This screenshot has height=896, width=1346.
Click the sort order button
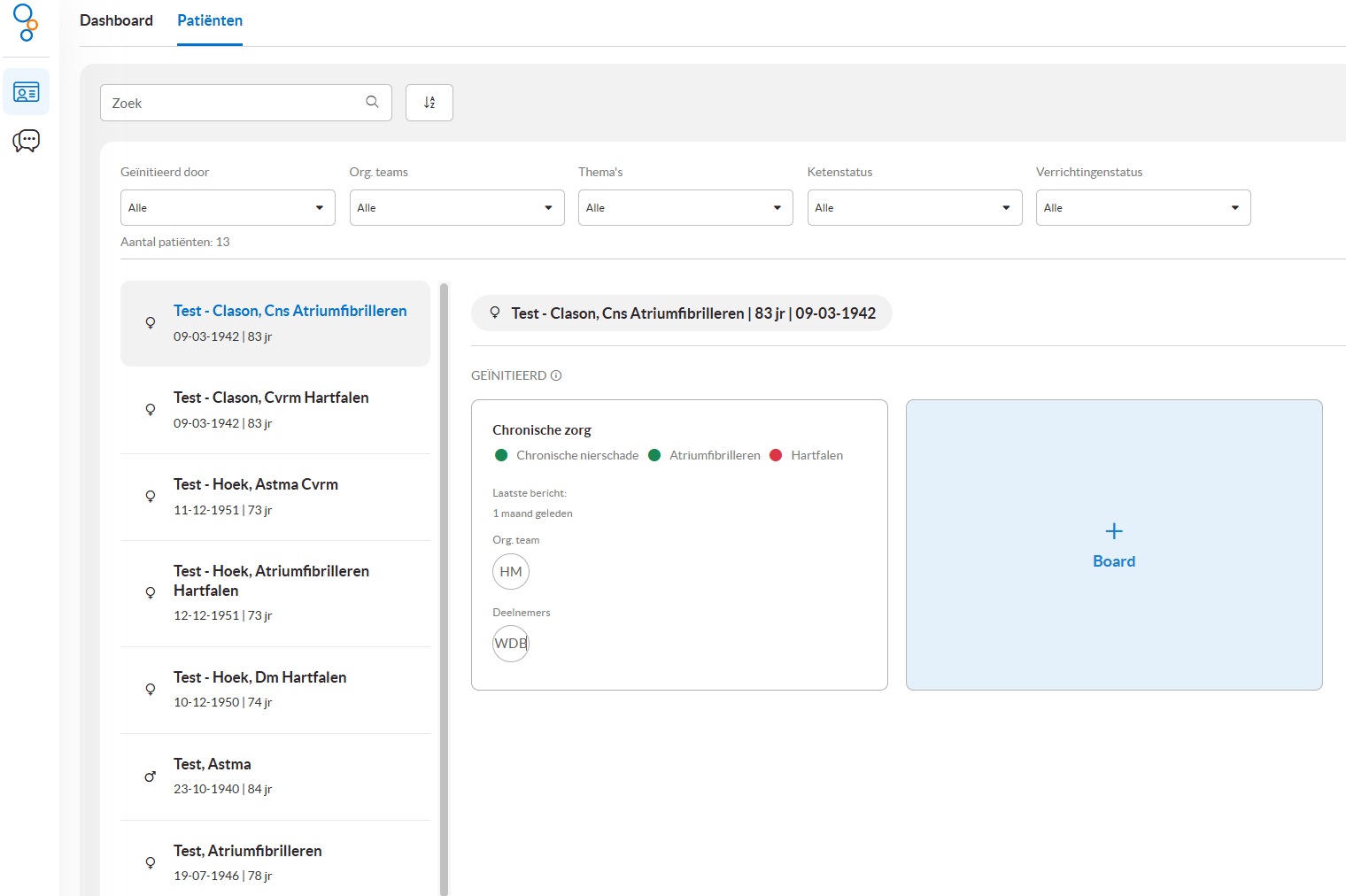[x=429, y=103]
